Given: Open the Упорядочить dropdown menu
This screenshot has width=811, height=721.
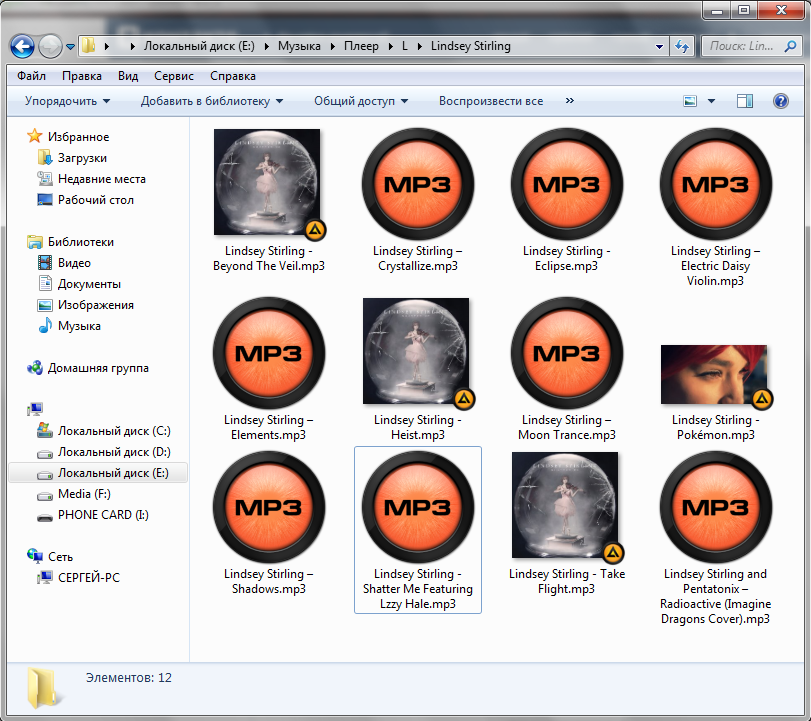Looking at the screenshot, I should [x=67, y=101].
